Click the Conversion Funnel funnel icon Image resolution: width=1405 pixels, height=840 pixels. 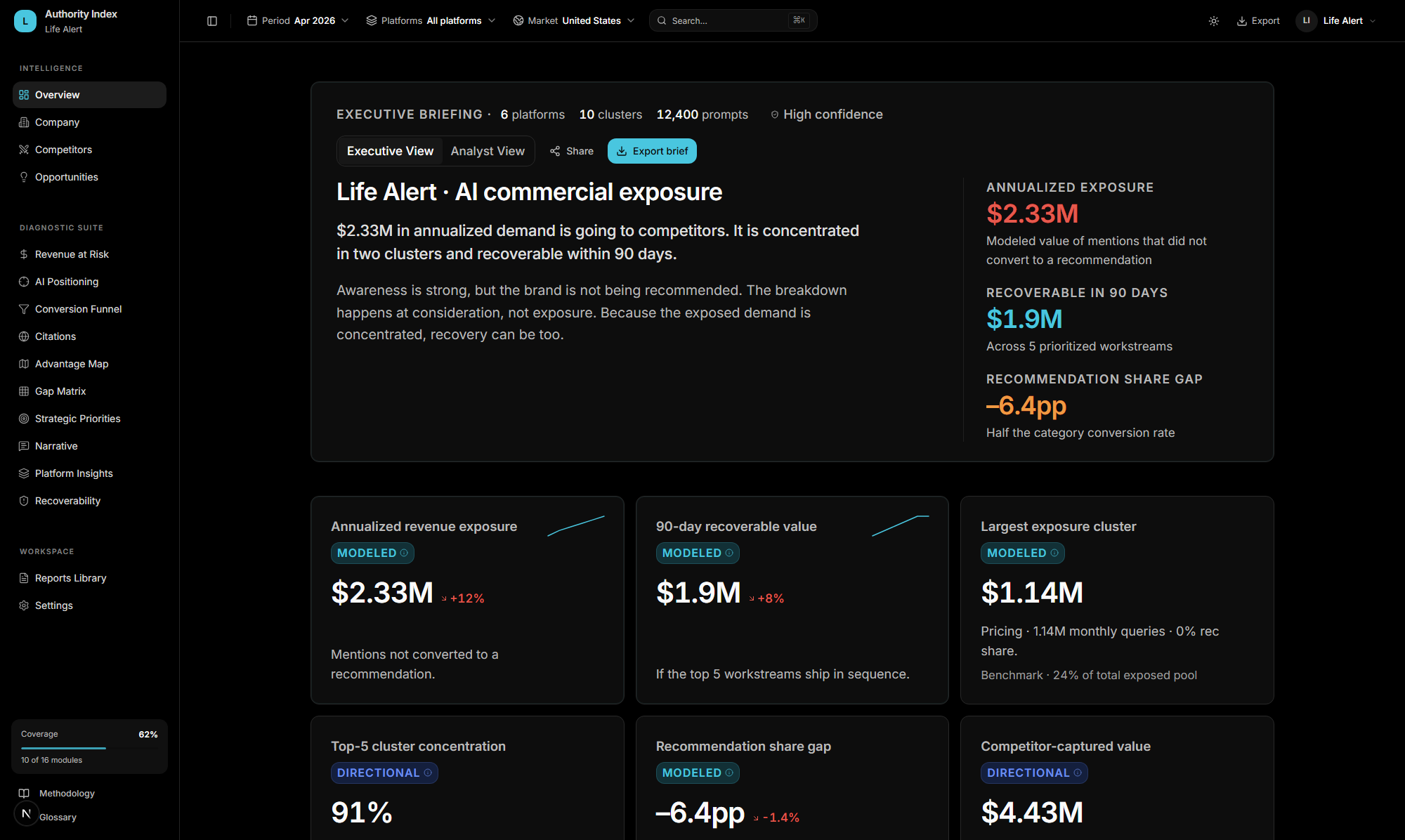pos(24,309)
